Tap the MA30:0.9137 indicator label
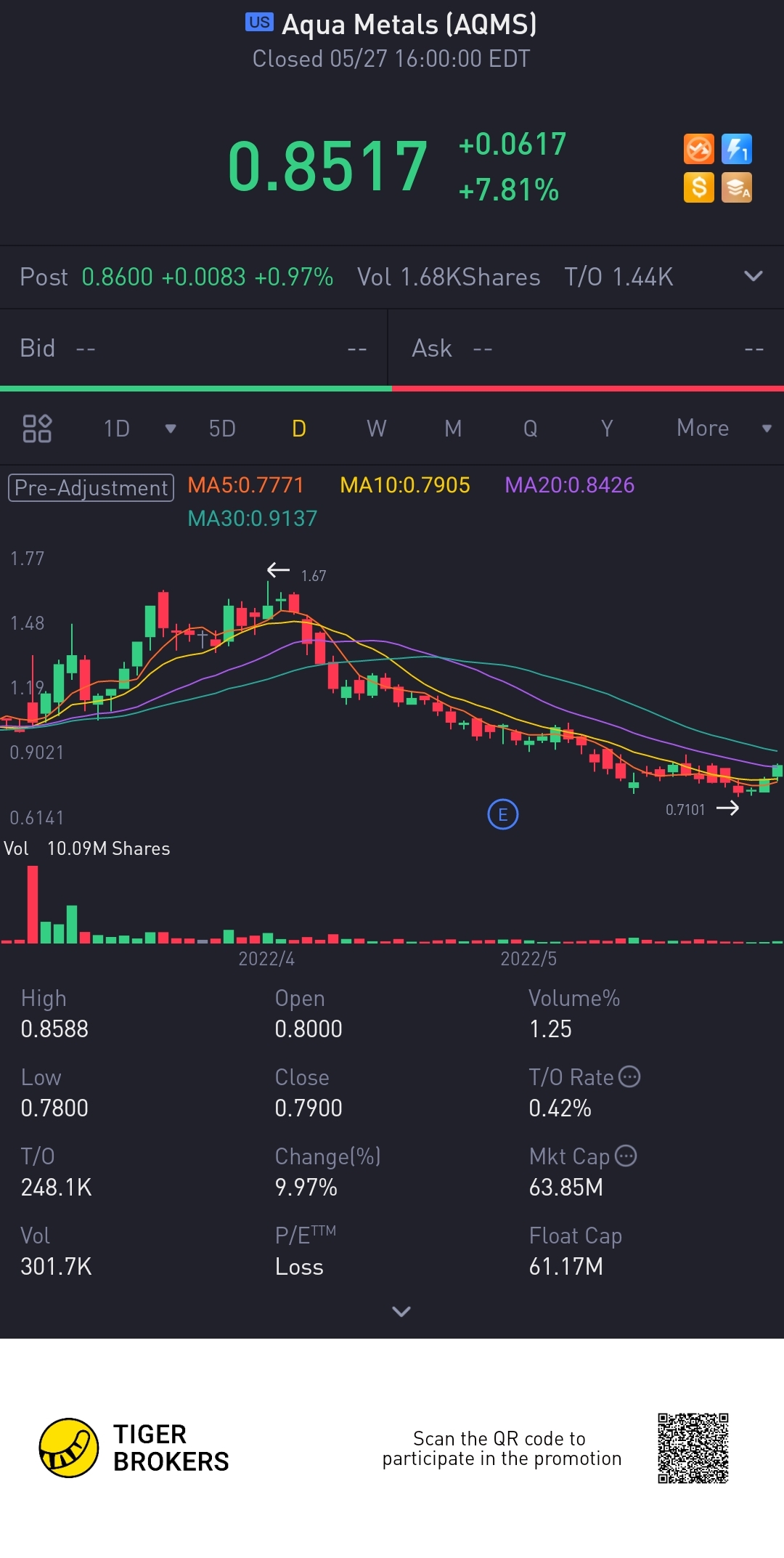 (252, 519)
